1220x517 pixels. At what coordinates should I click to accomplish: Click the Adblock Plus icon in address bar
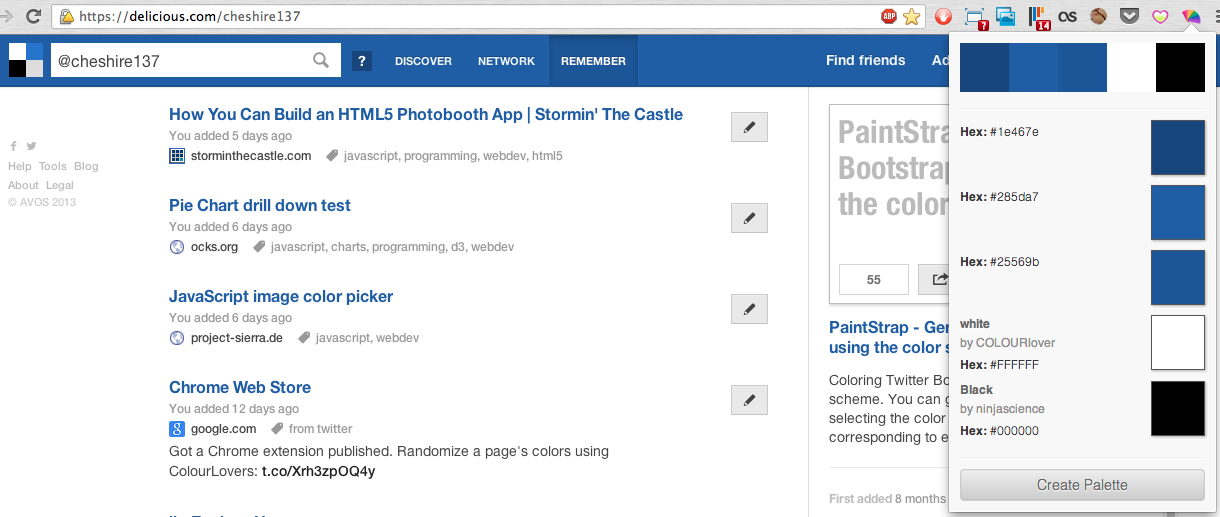[889, 16]
